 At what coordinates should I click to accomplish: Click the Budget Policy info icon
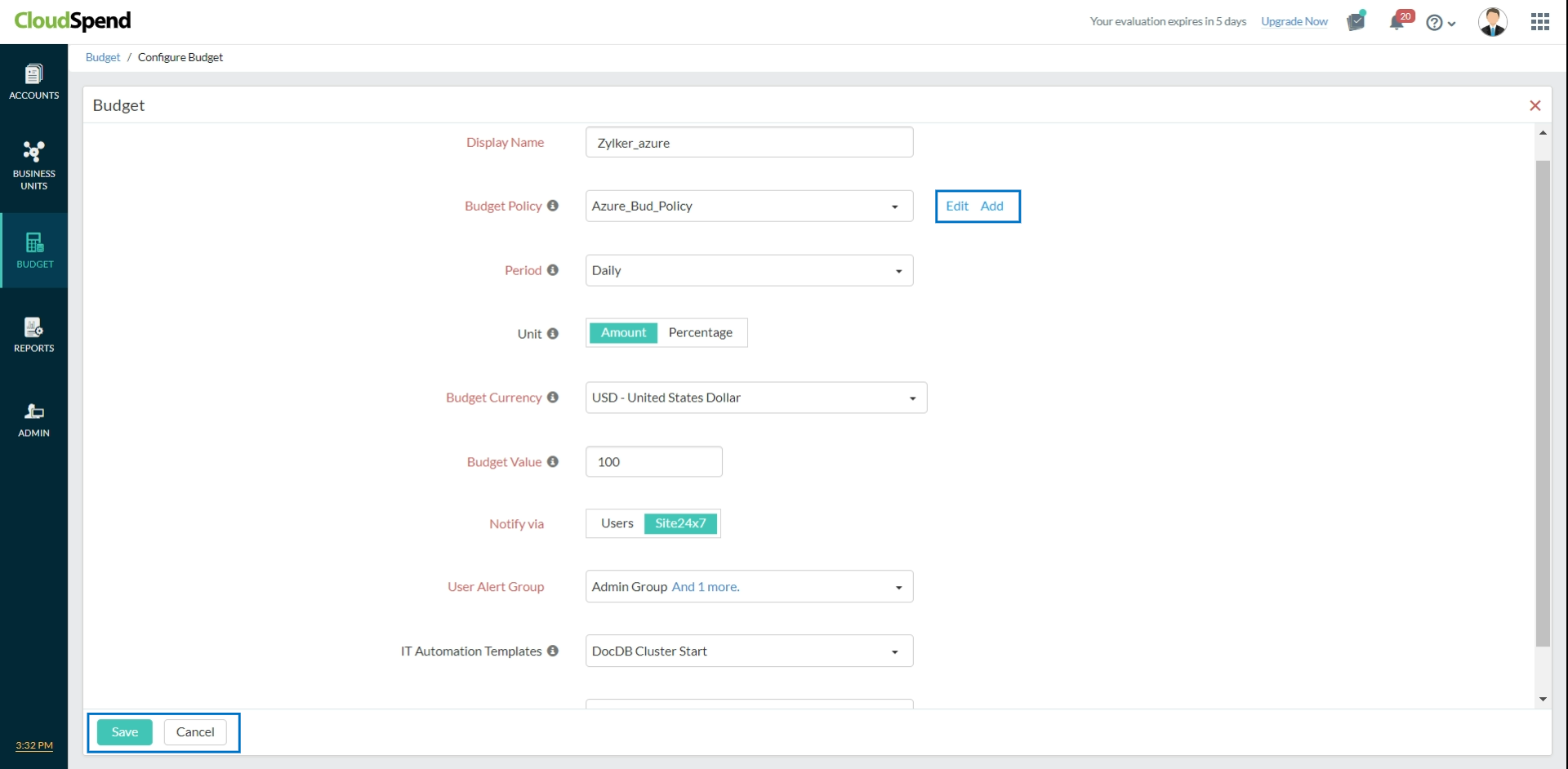point(553,206)
